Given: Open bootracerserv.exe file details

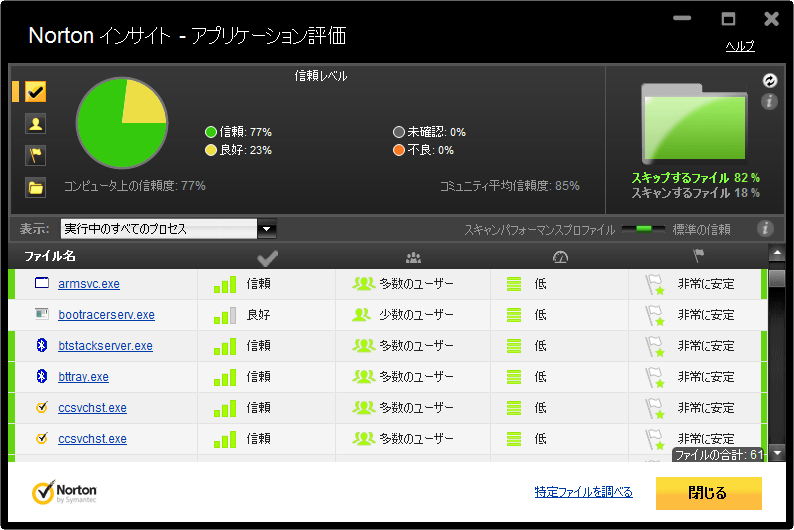Looking at the screenshot, I should point(106,315).
